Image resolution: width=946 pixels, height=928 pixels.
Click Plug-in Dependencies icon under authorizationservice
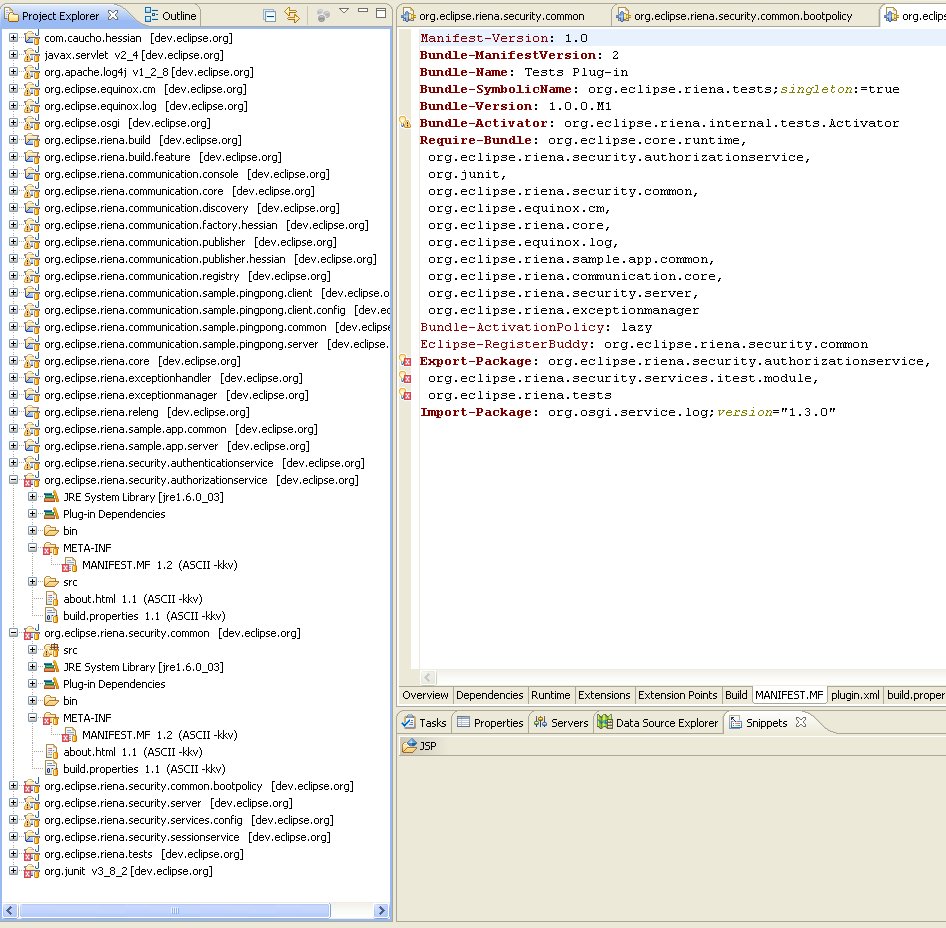coord(51,514)
